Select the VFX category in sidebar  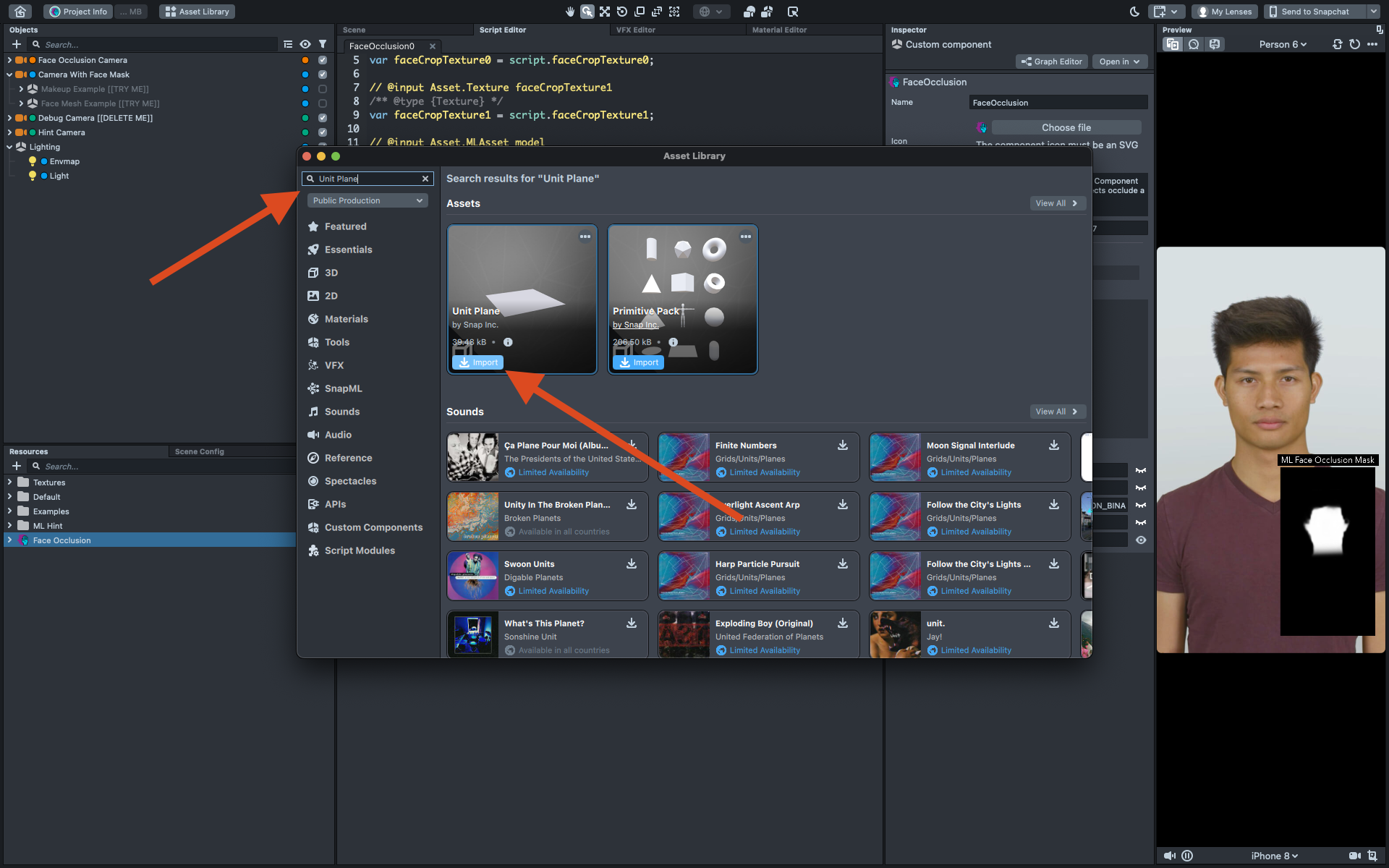[334, 365]
